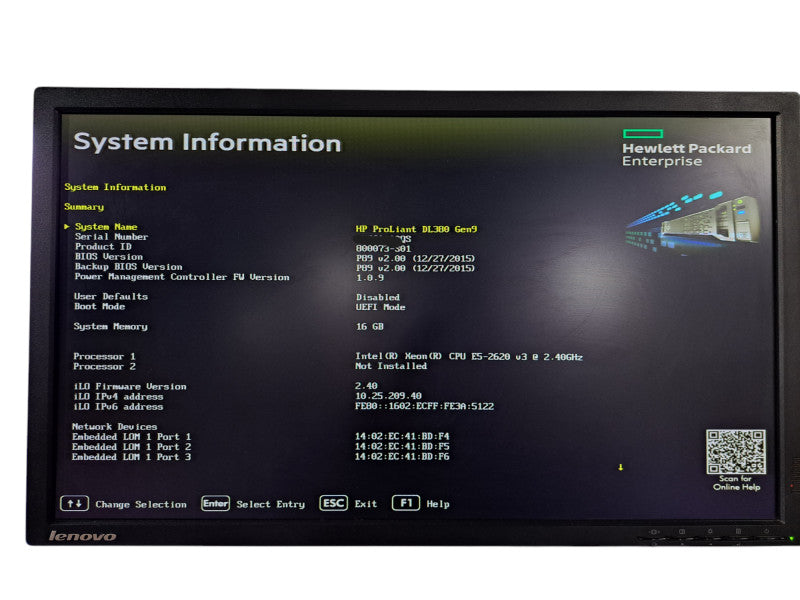Click the Not Installed processor value
Screen dimensions: 800x600
(x=391, y=366)
